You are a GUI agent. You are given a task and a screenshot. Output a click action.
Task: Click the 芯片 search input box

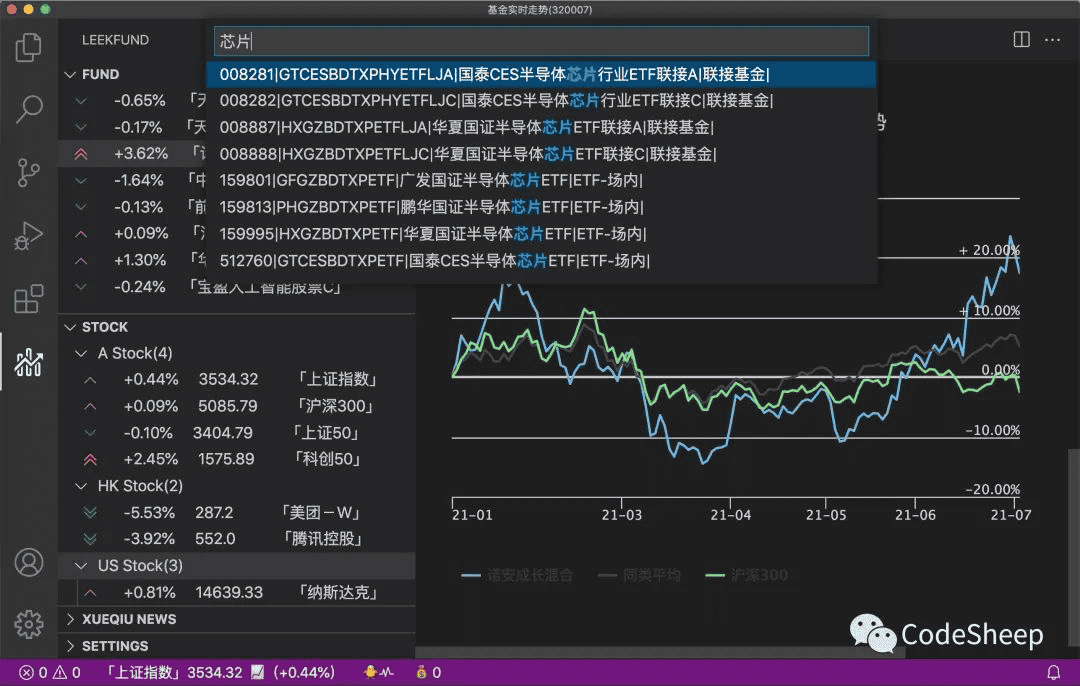[541, 41]
